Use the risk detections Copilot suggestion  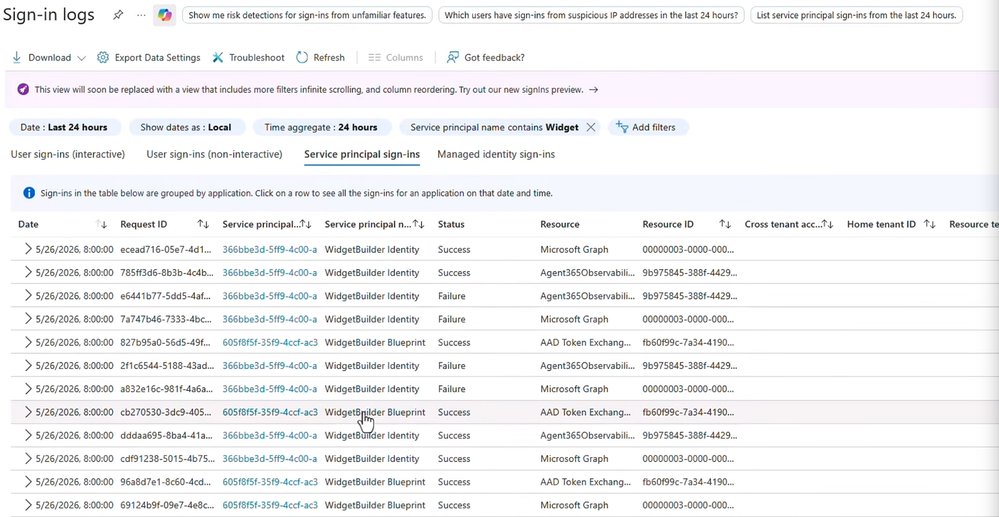click(307, 15)
